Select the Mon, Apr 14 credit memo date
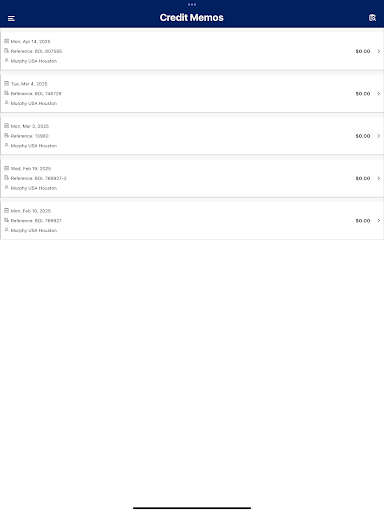The height and width of the screenshot is (512, 384). tap(30, 41)
